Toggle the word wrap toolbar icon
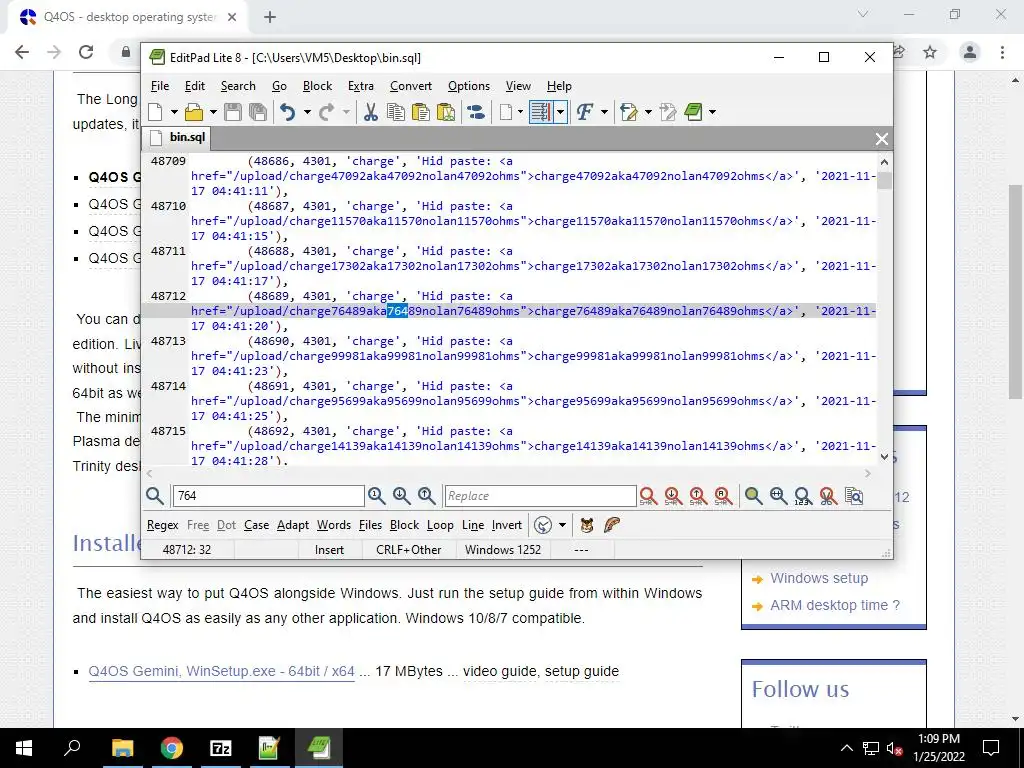 click(x=540, y=112)
